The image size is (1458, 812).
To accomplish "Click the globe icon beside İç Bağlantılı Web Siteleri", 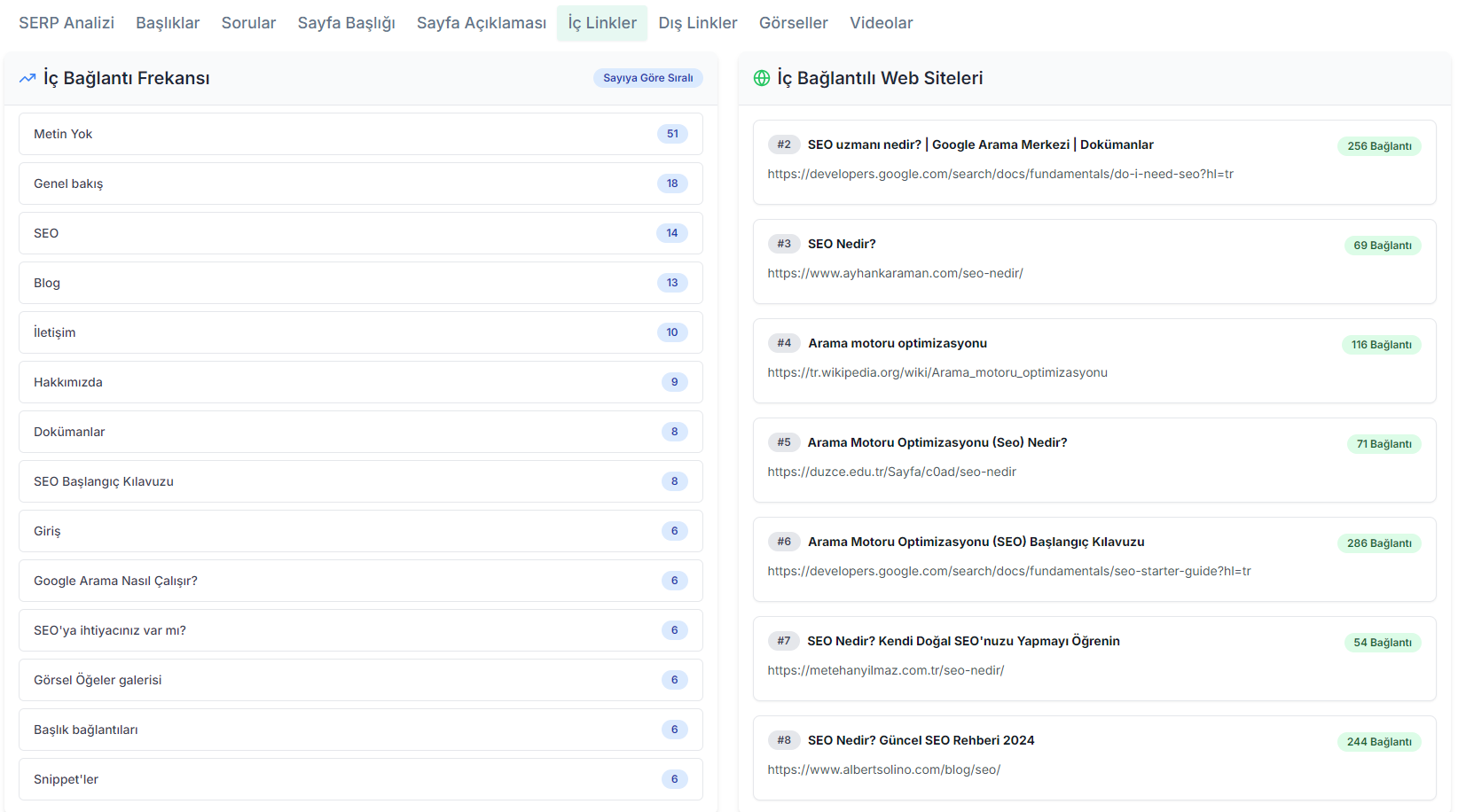I will coord(761,78).
